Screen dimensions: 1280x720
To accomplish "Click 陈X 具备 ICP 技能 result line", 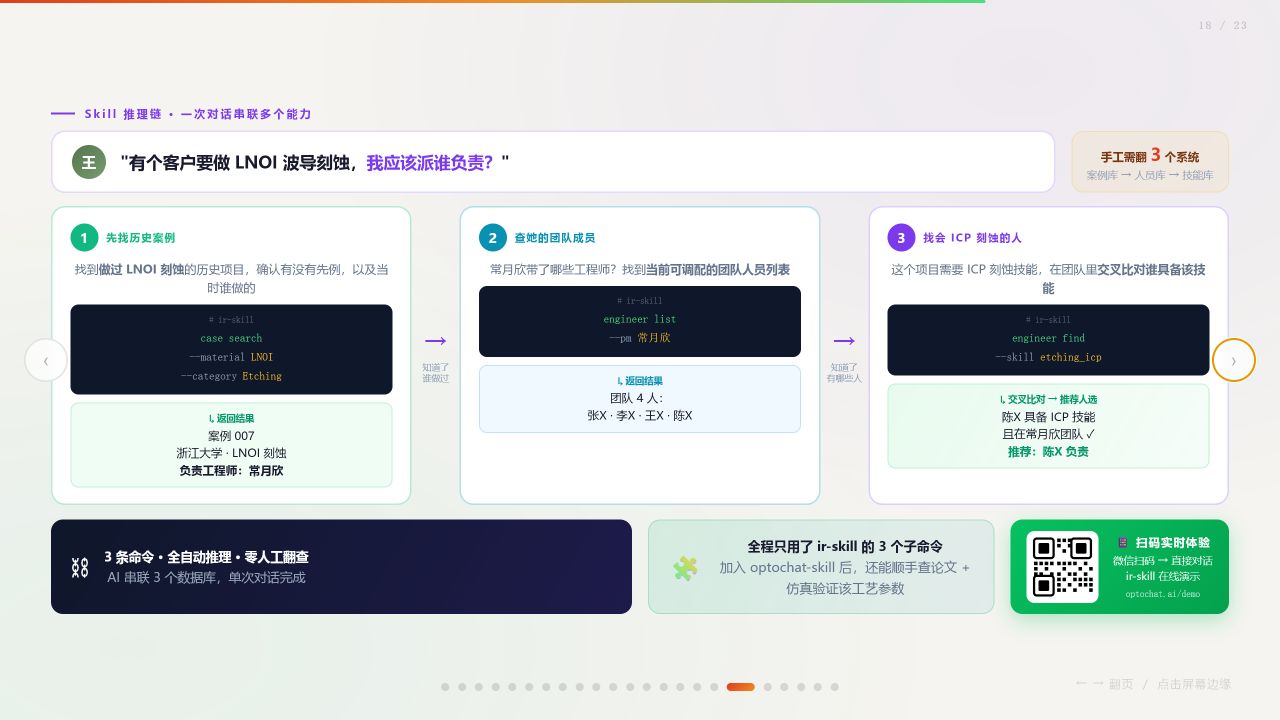I will tap(1048, 417).
